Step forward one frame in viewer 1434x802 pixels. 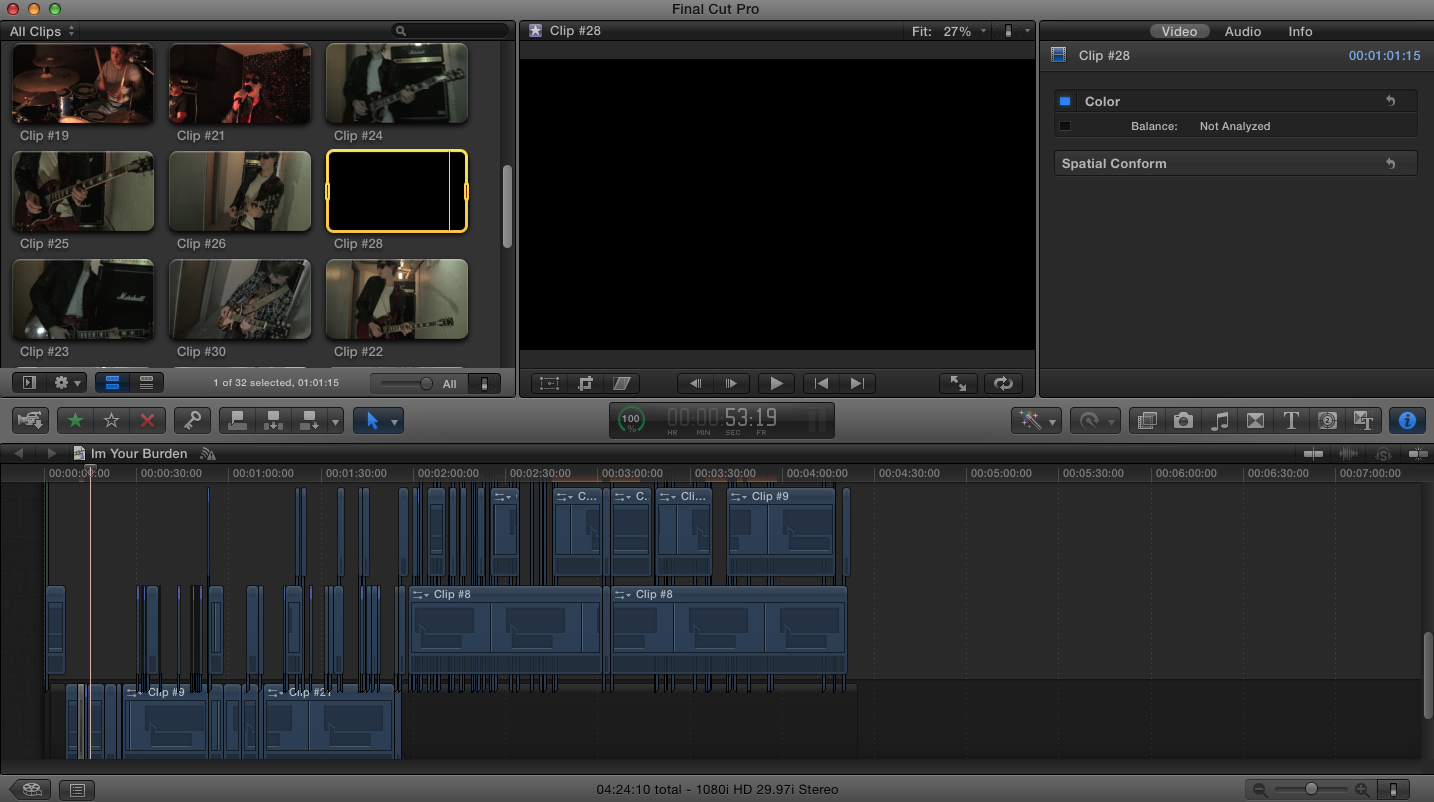point(731,383)
